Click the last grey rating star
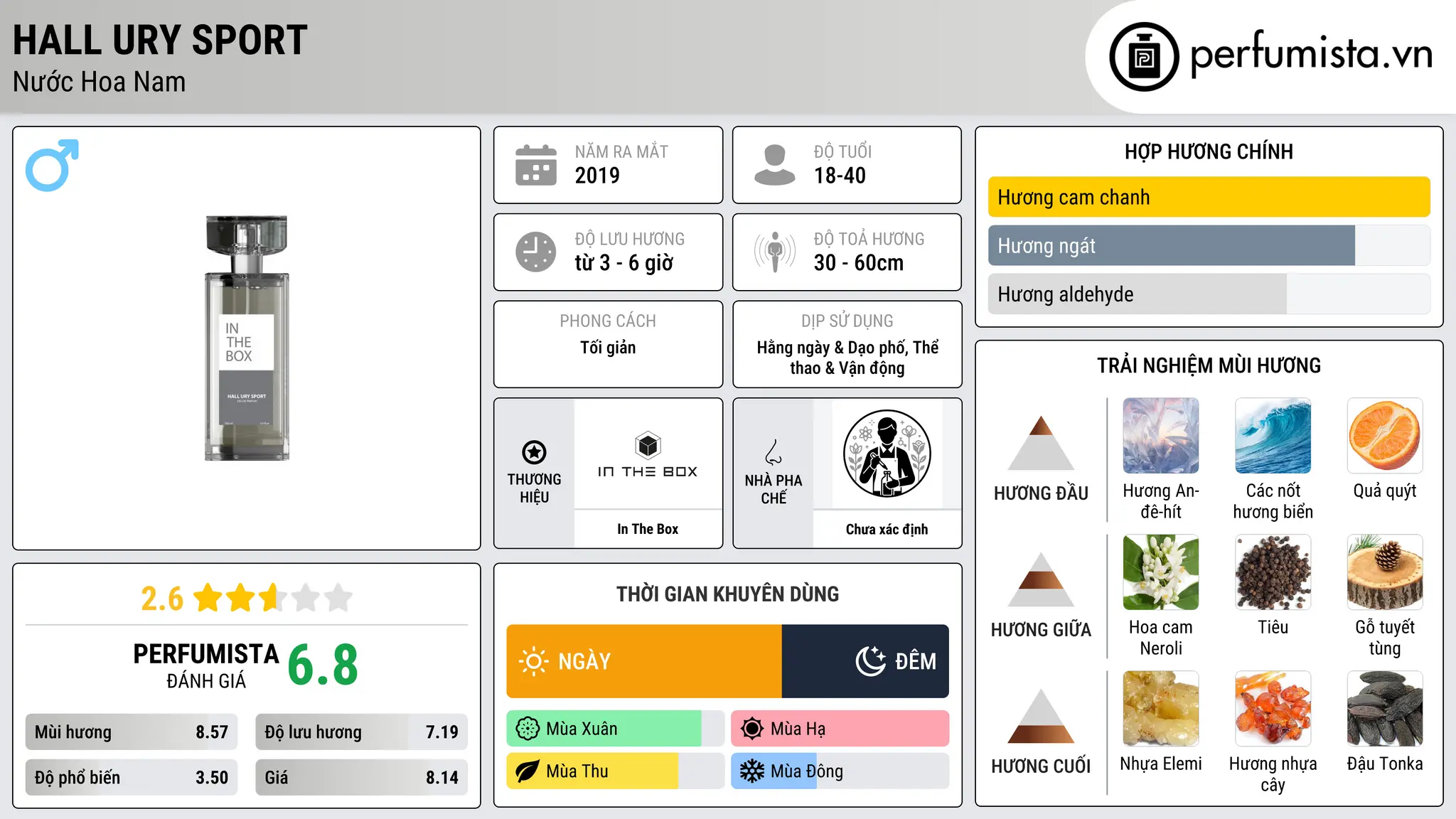Screen dimensions: 1456x819 pos(338,598)
